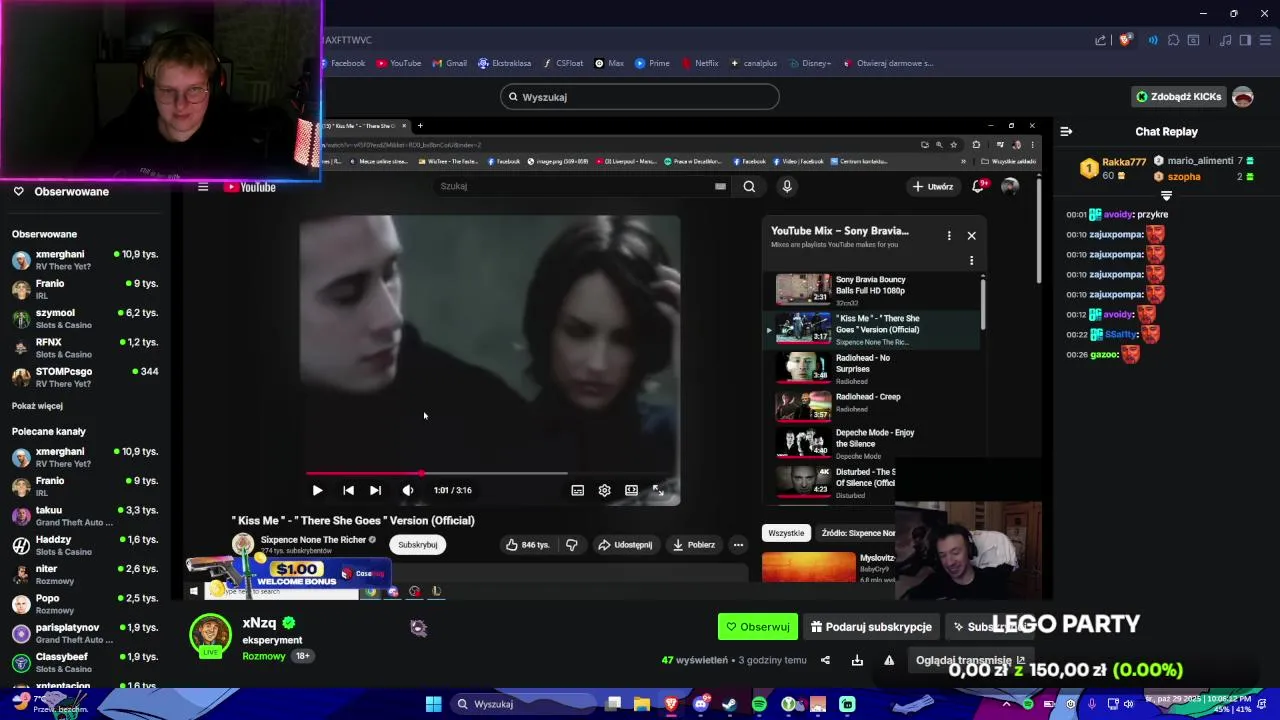Open browser extensions puzzle icon
Viewport: 1280px width, 720px height.
(x=1173, y=40)
